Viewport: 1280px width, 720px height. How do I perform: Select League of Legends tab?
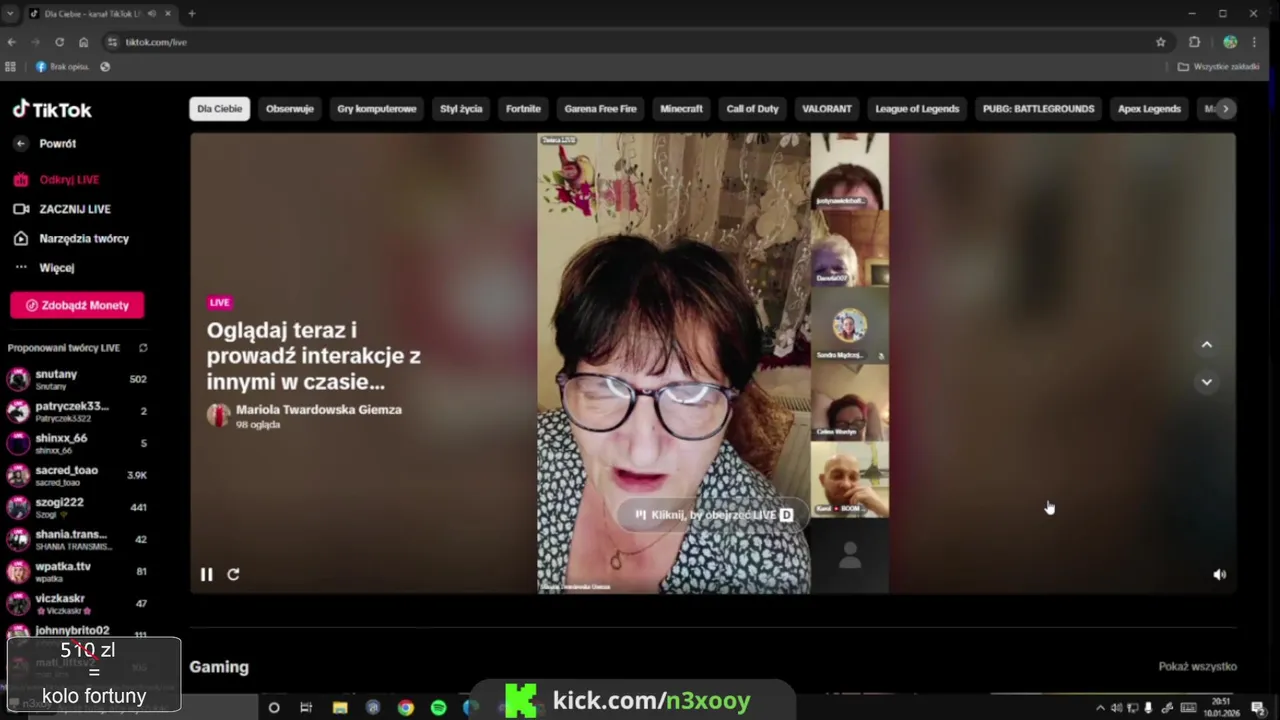tap(917, 109)
